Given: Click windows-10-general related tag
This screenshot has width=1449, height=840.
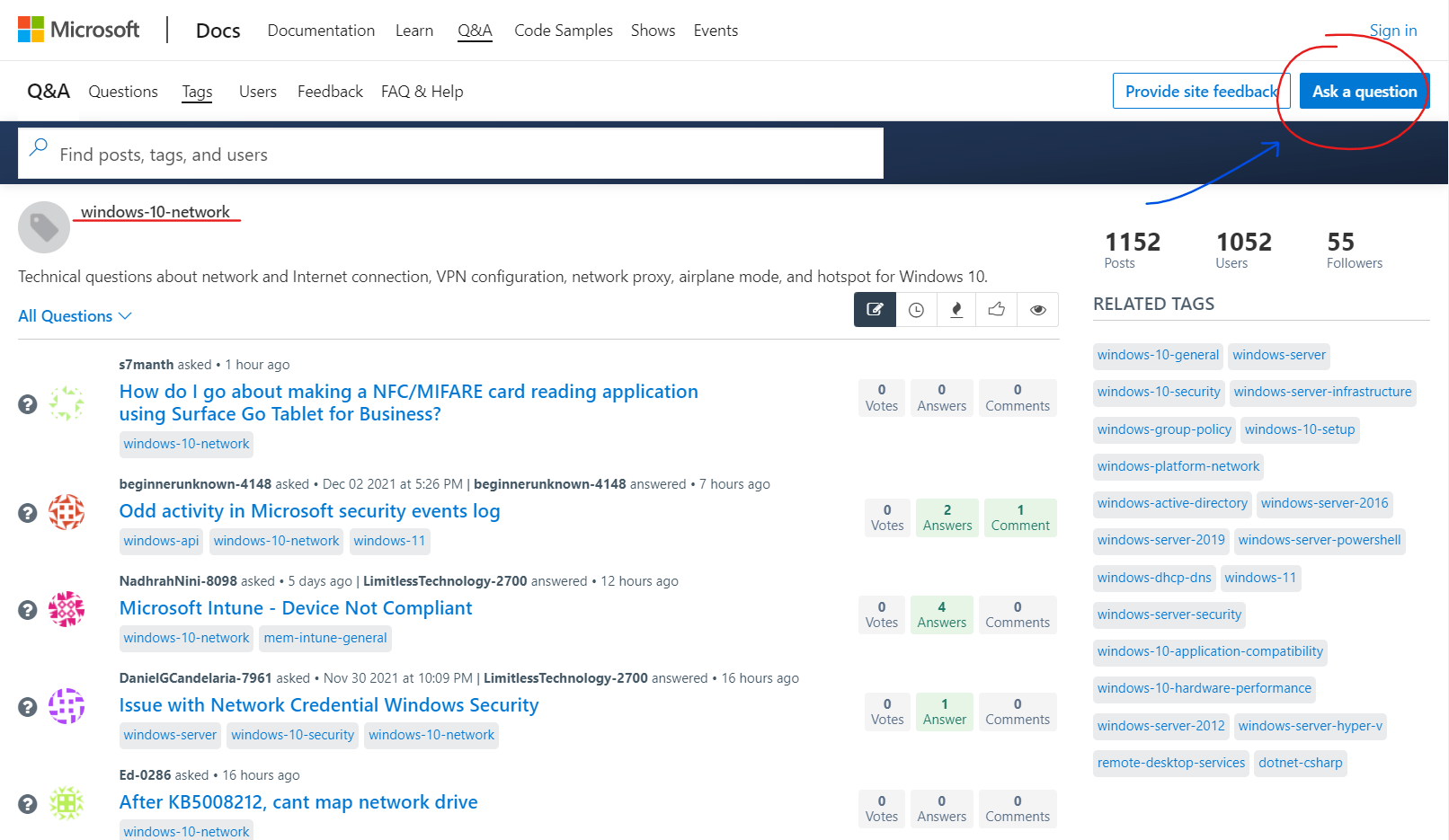Looking at the screenshot, I should 1158,355.
